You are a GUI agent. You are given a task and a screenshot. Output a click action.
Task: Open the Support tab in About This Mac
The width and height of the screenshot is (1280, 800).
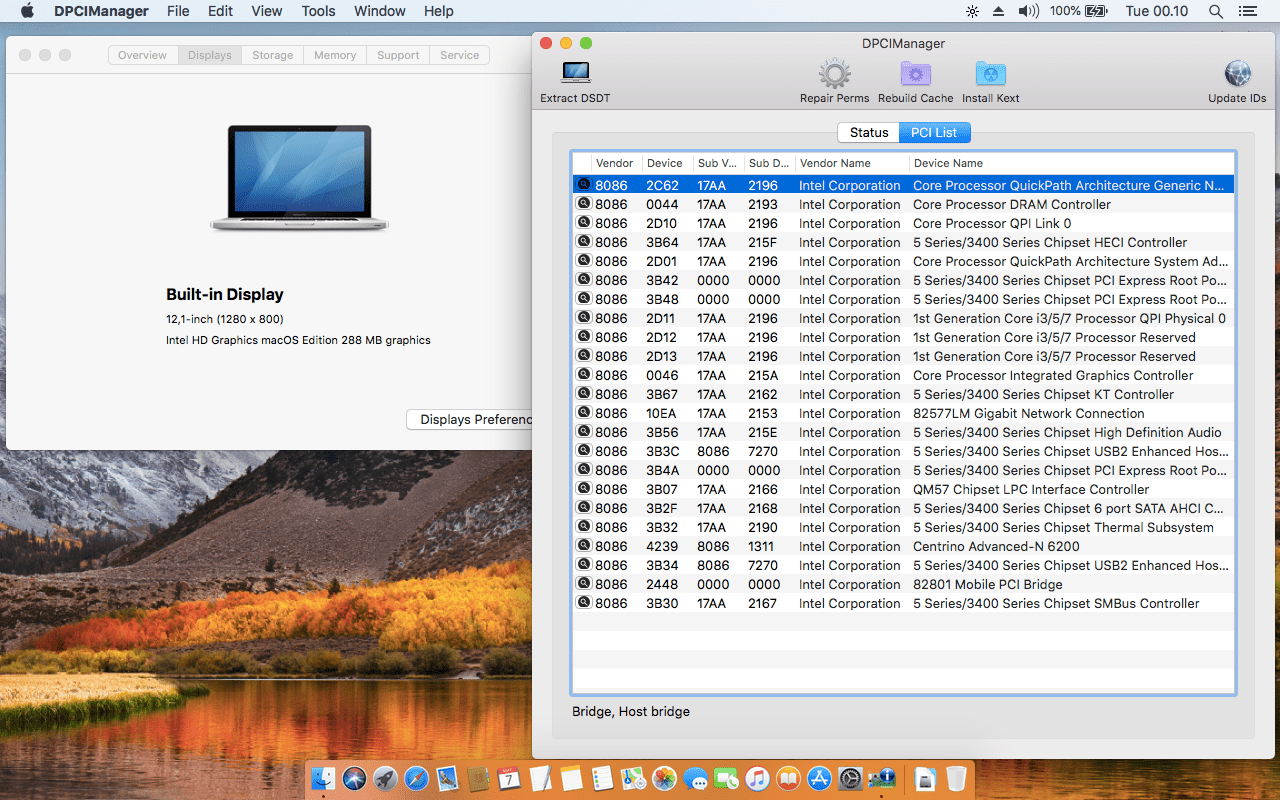pos(398,55)
